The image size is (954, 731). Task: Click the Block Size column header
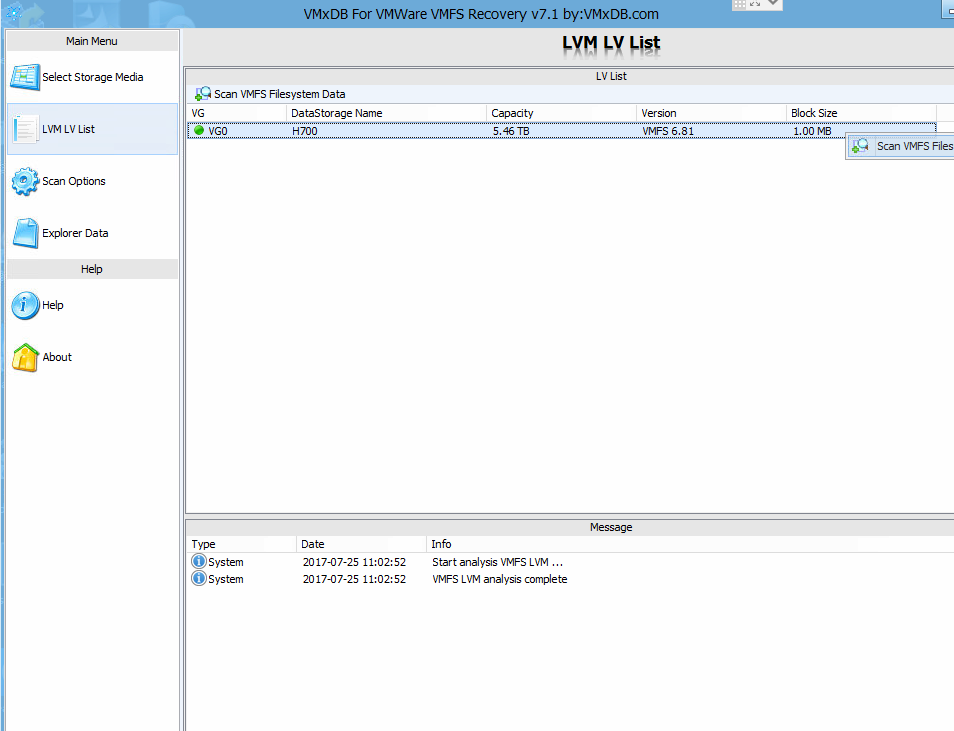pyautogui.click(x=862, y=113)
